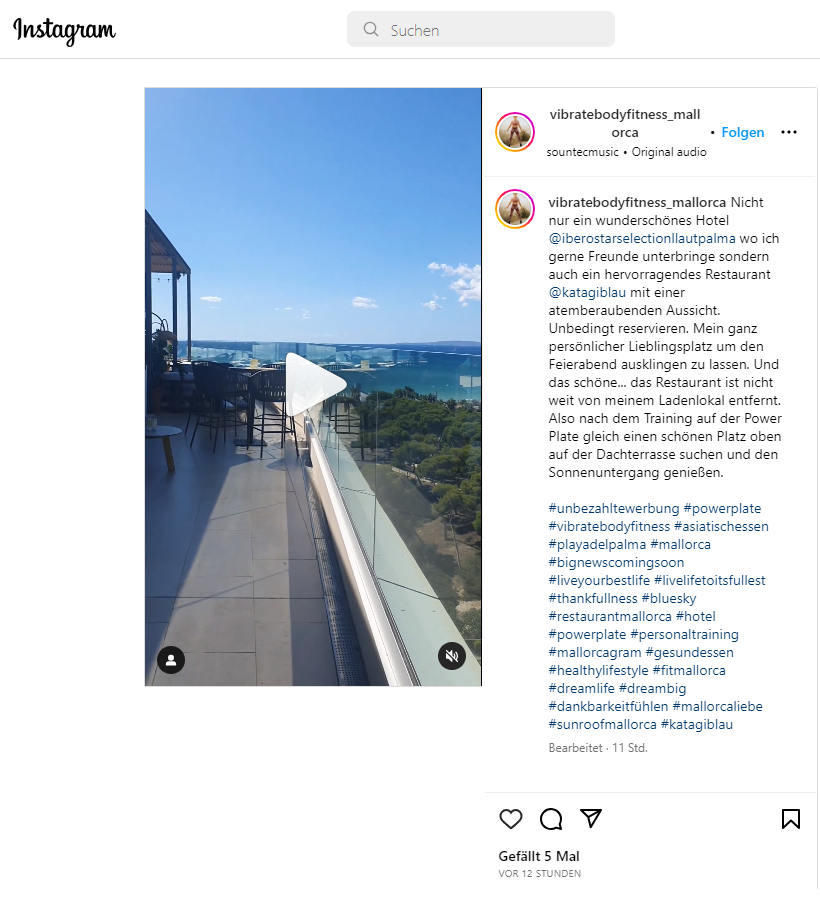Like the post with heart icon
Viewport: 820px width, 898px height.
(x=511, y=819)
